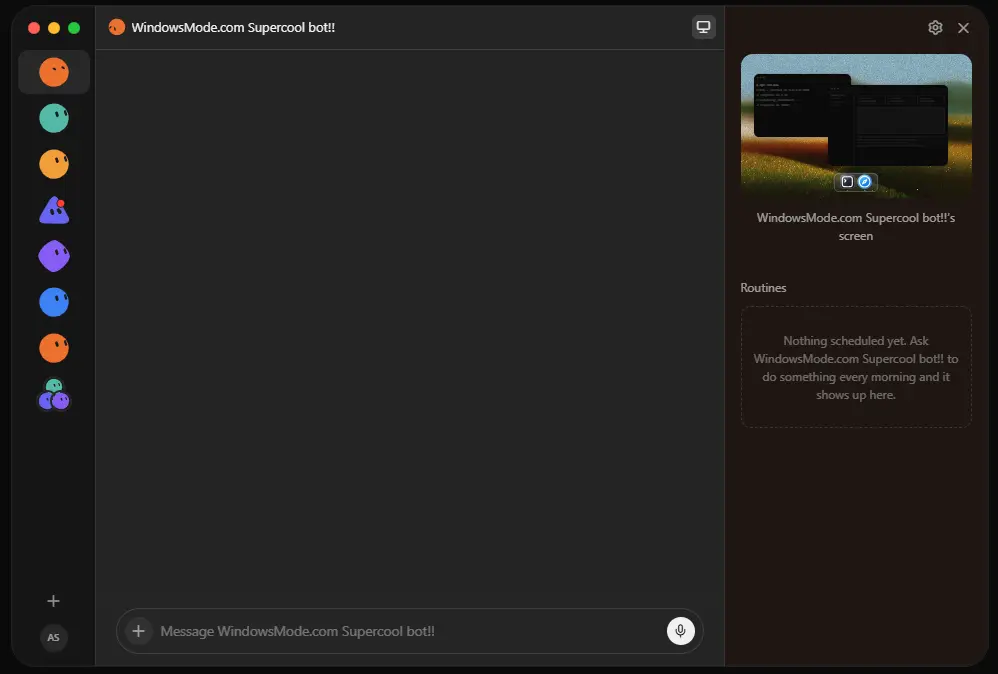Click the red close window button
Viewport: 998px width, 674px height.
point(34,28)
